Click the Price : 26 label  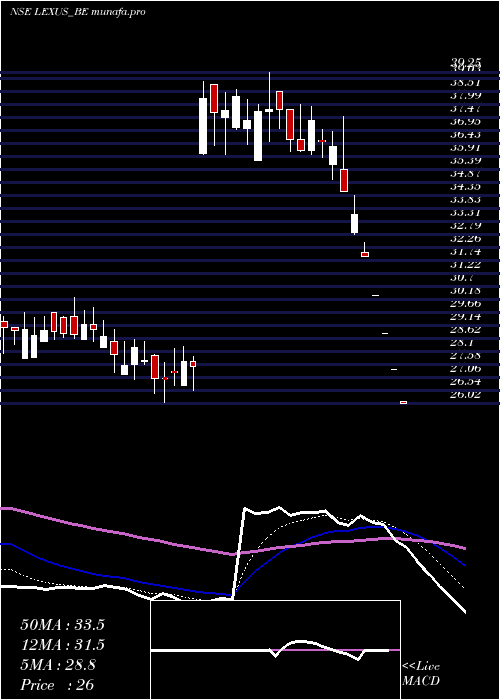[x=57, y=685]
